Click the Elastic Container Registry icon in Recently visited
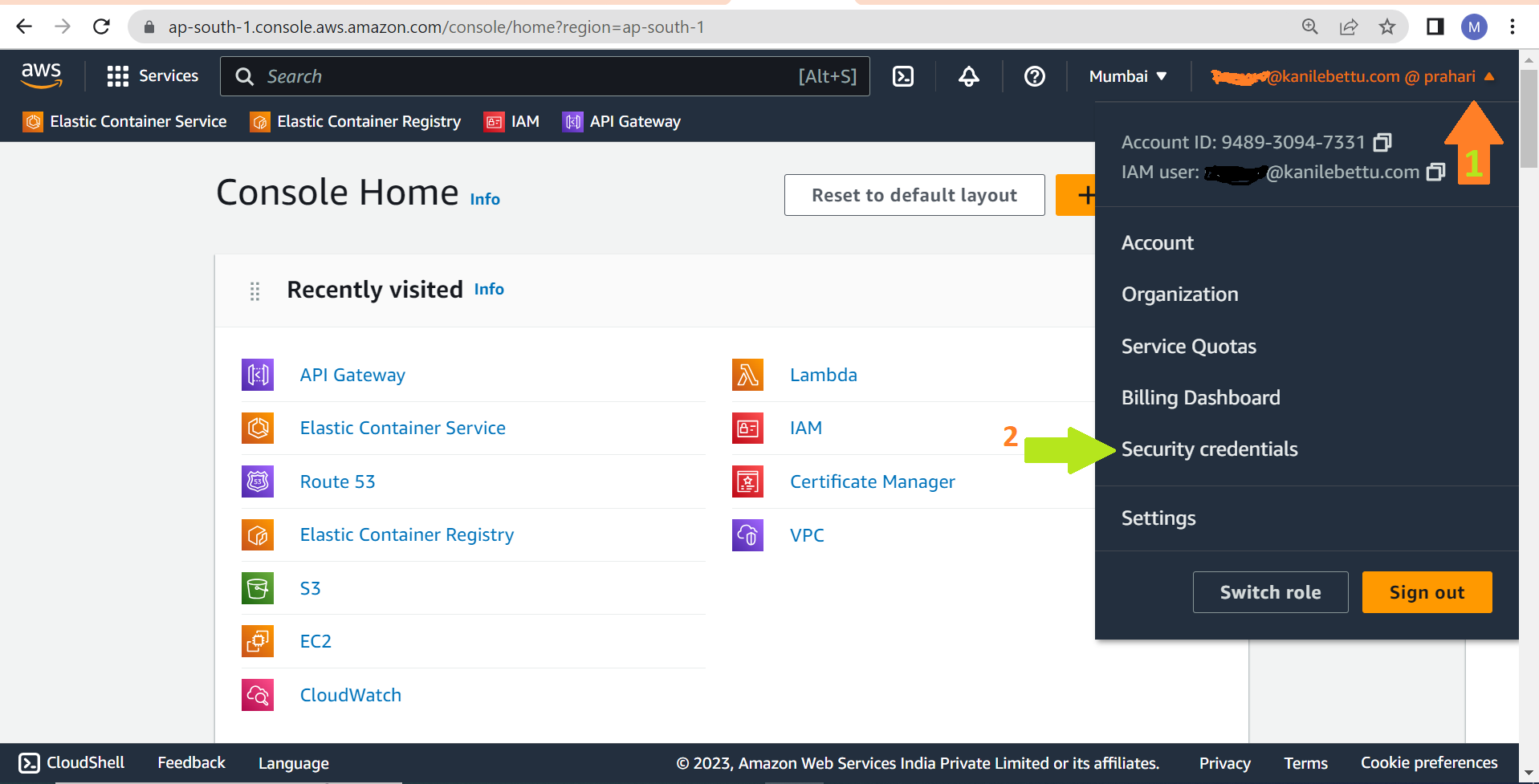The height and width of the screenshot is (784, 1539). tap(258, 534)
